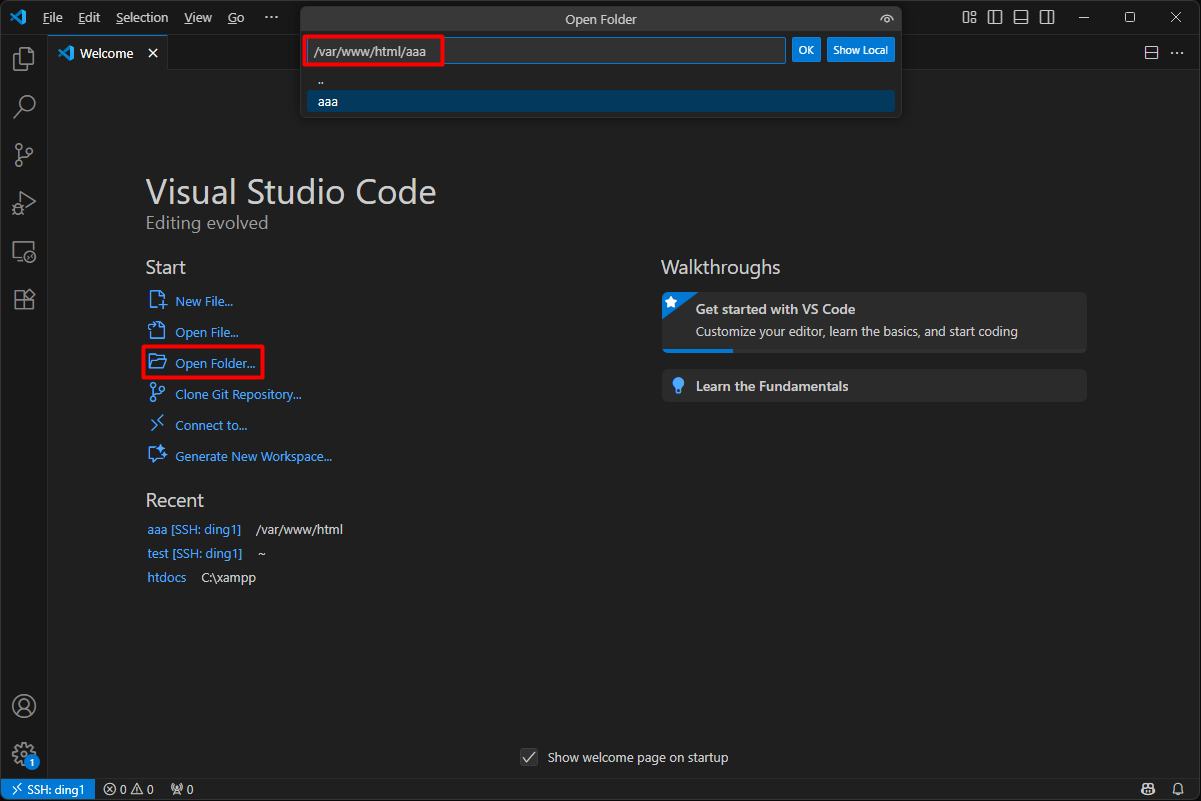Open the Source Control view
Screen dimensions: 1201x801
[24, 154]
